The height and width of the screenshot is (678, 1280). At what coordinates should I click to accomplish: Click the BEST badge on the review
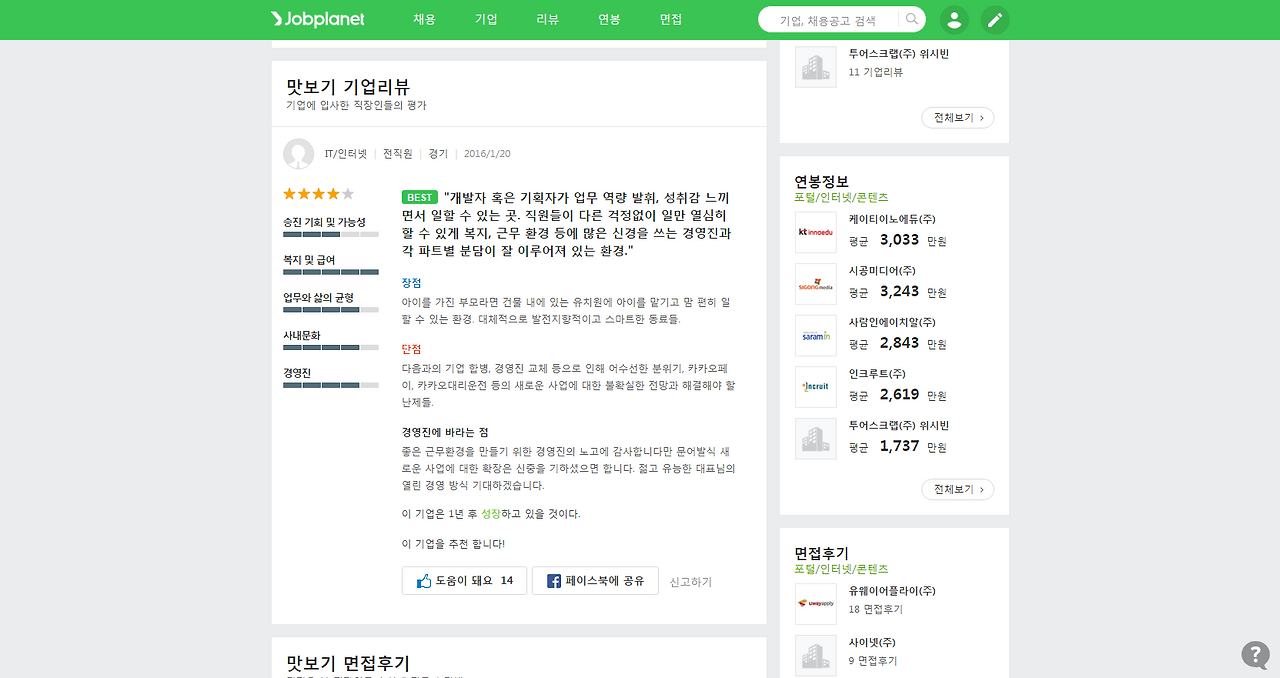[419, 197]
